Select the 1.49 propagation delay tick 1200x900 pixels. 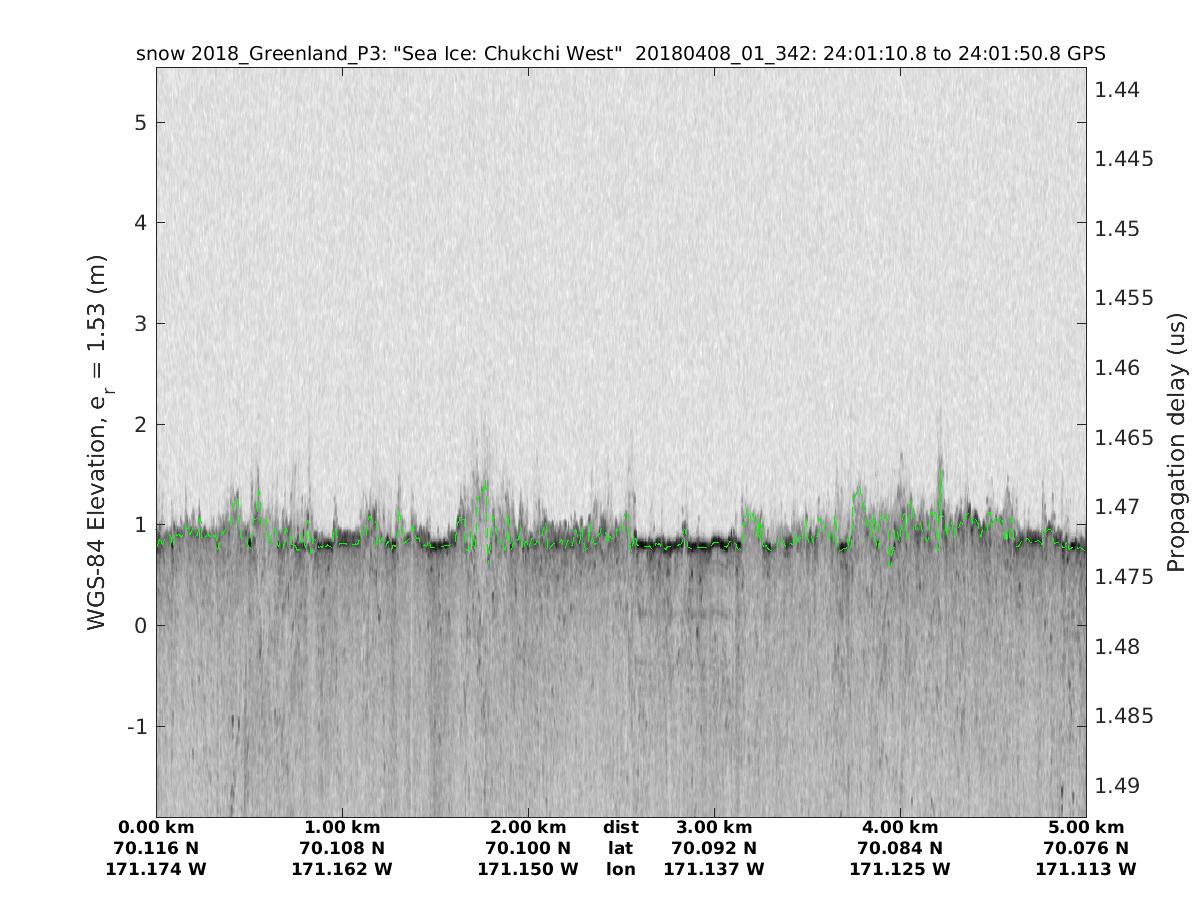(1117, 786)
